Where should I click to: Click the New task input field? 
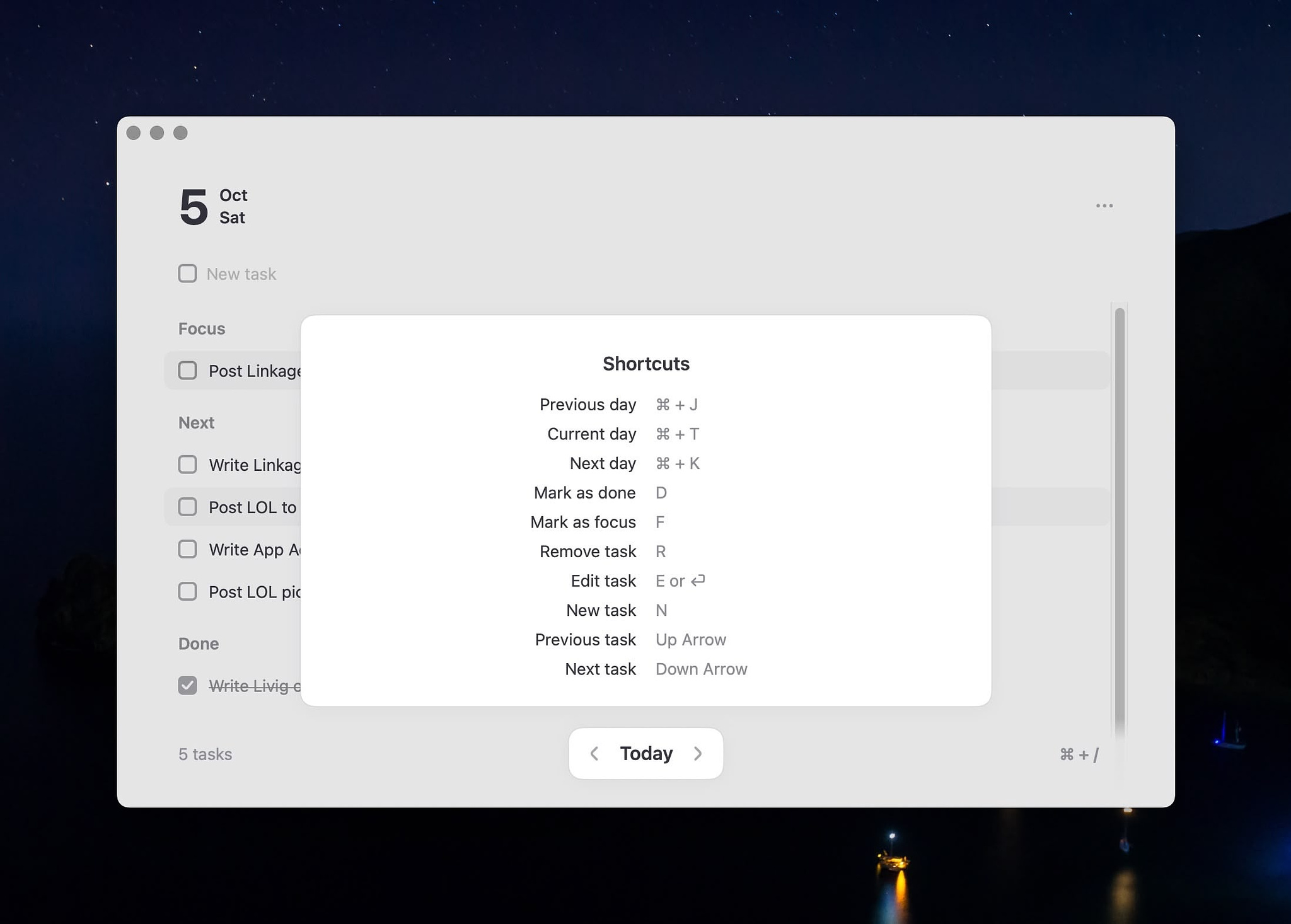(240, 273)
